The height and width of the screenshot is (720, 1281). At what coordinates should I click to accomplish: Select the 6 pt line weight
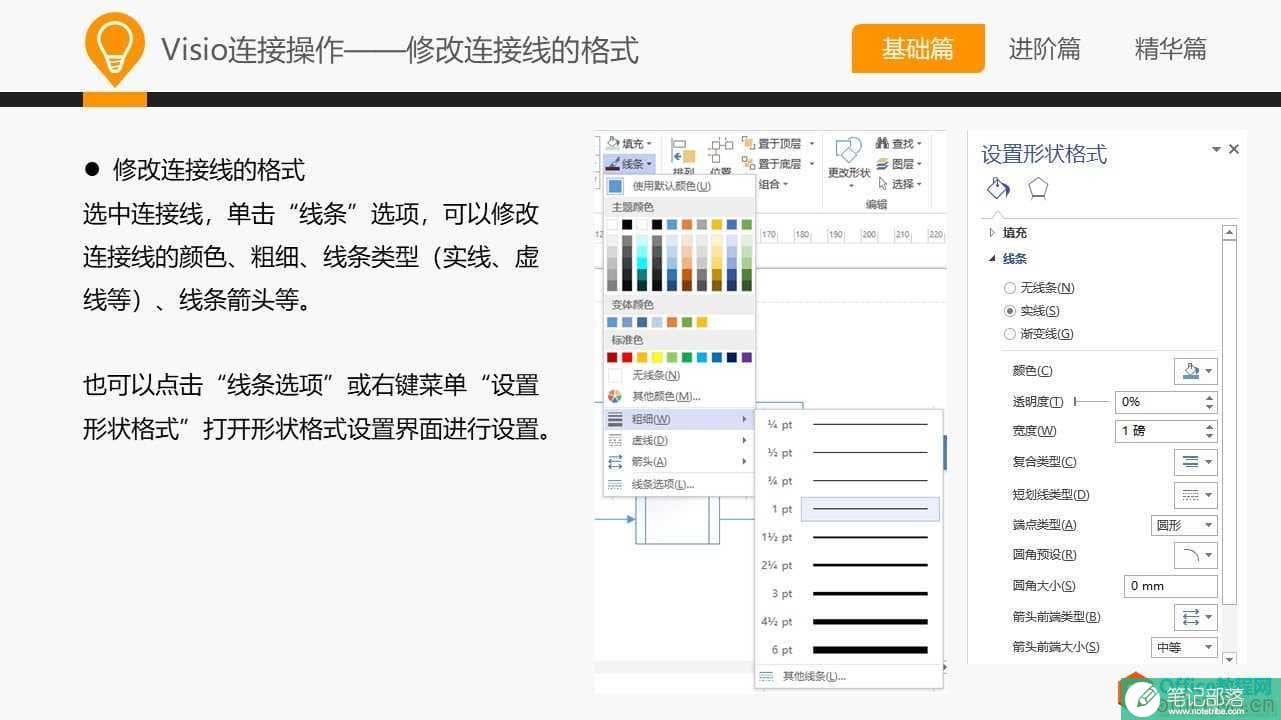848,649
